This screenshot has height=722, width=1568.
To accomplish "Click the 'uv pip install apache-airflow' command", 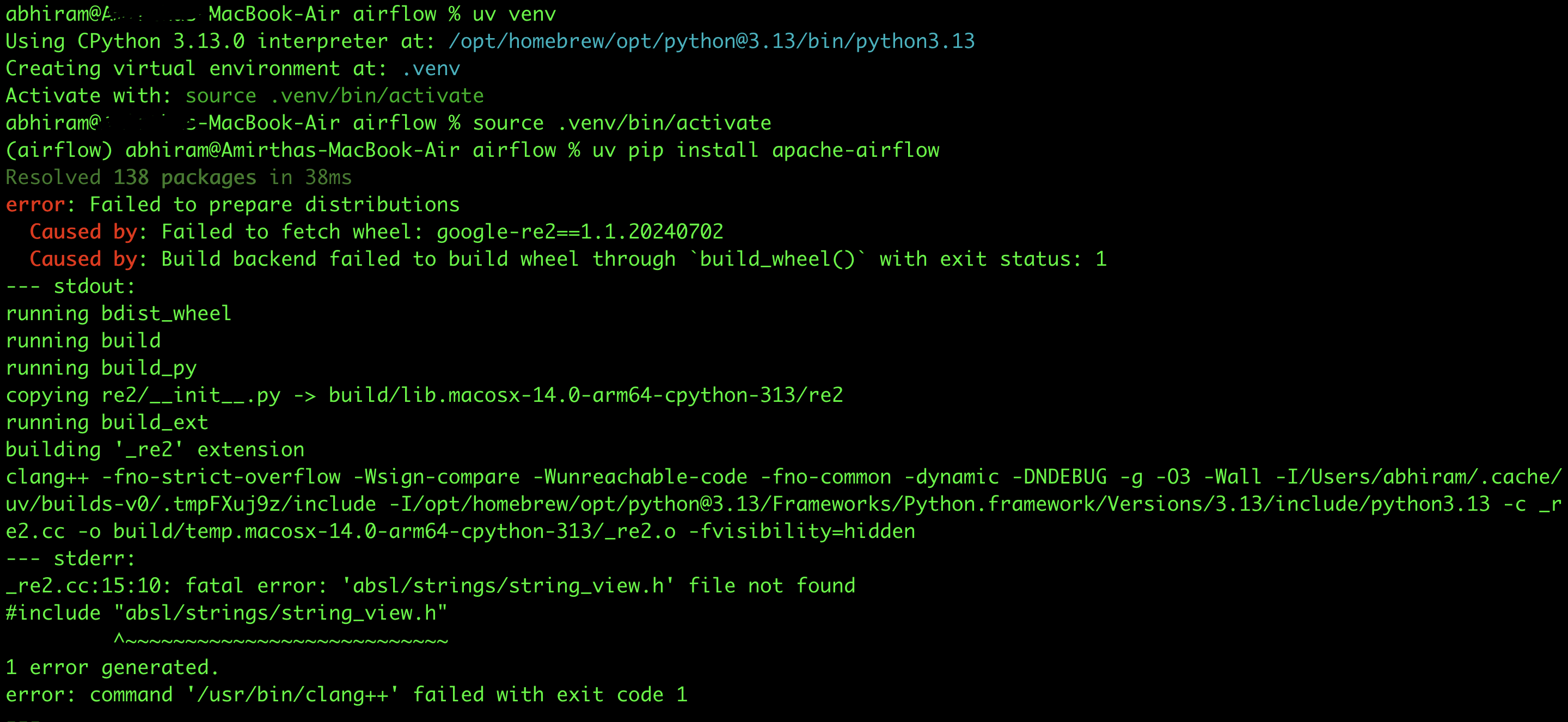I will 765,150.
